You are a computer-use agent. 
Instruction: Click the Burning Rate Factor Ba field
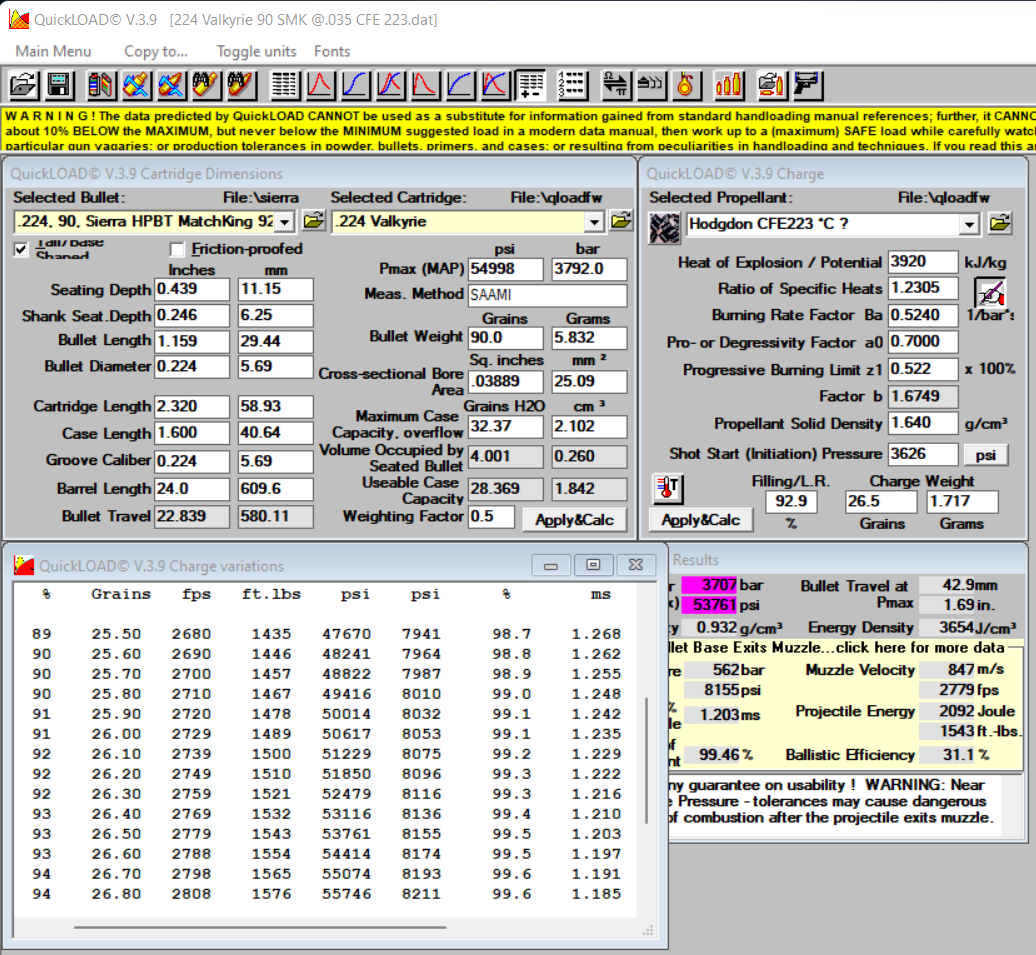pos(922,315)
